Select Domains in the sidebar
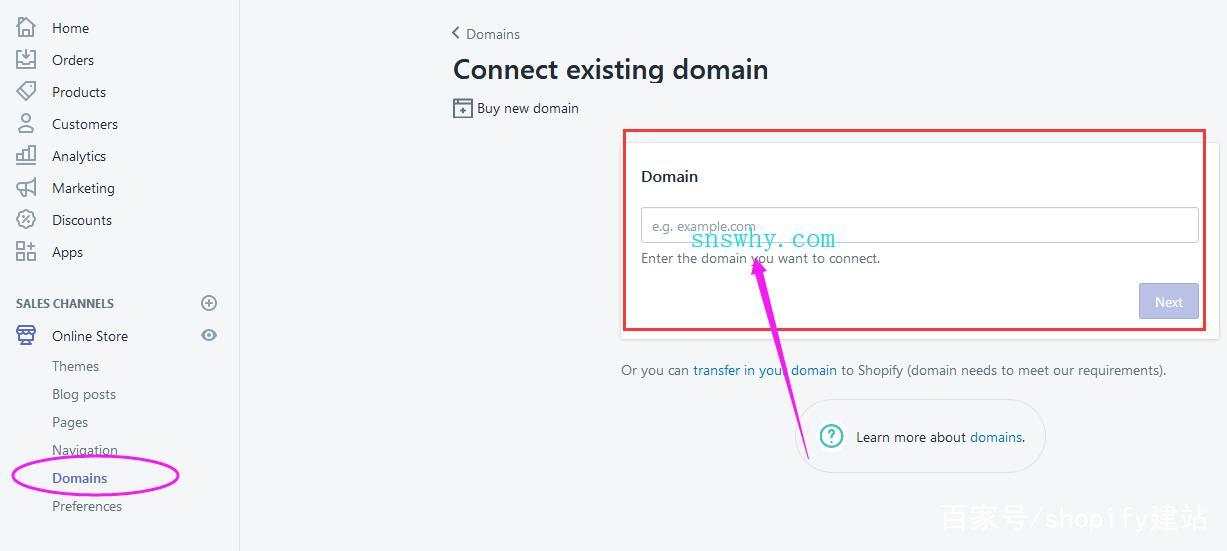This screenshot has width=1227, height=551. point(79,478)
